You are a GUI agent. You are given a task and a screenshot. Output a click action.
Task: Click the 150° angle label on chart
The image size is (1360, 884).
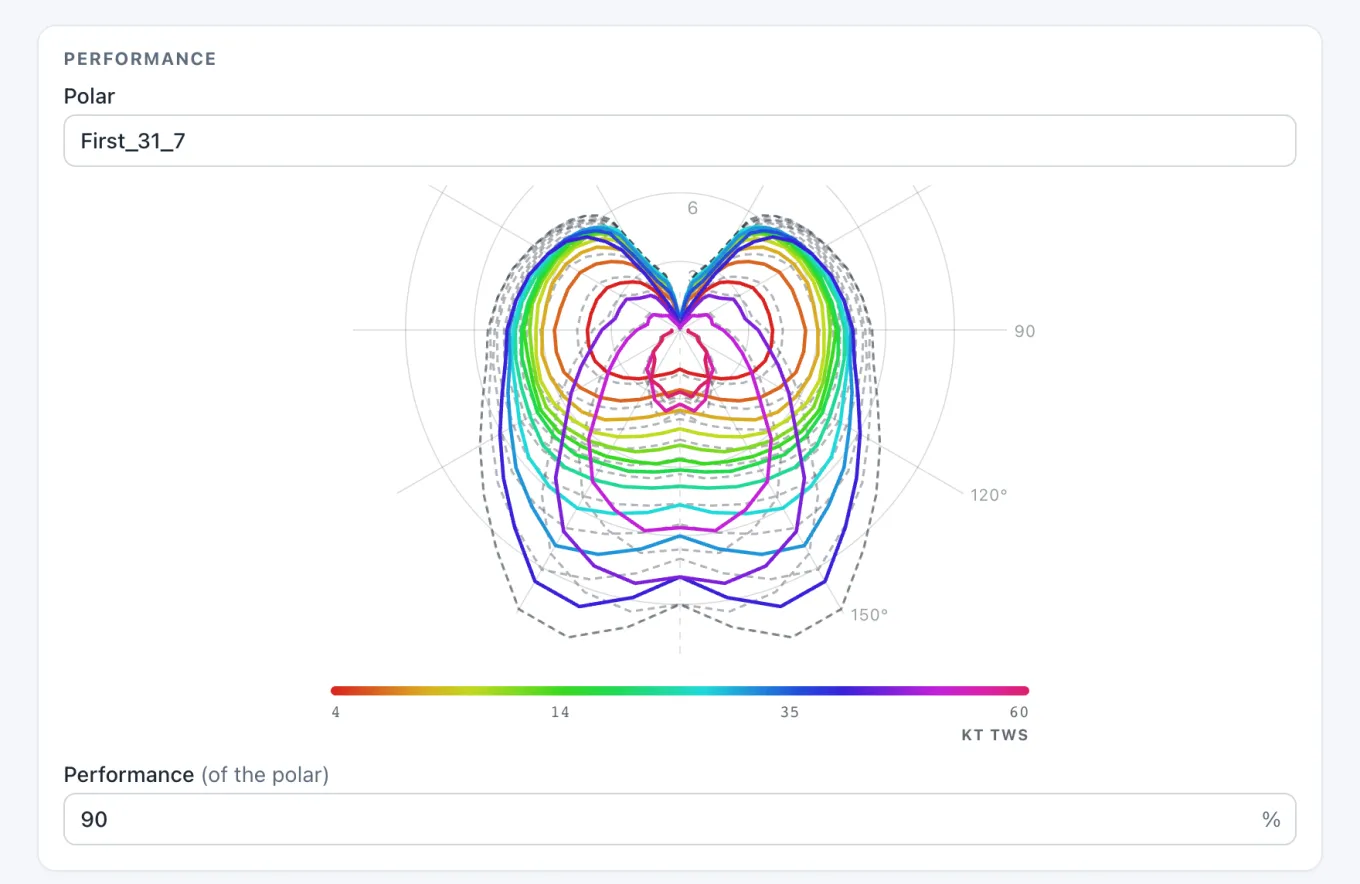coord(870,614)
